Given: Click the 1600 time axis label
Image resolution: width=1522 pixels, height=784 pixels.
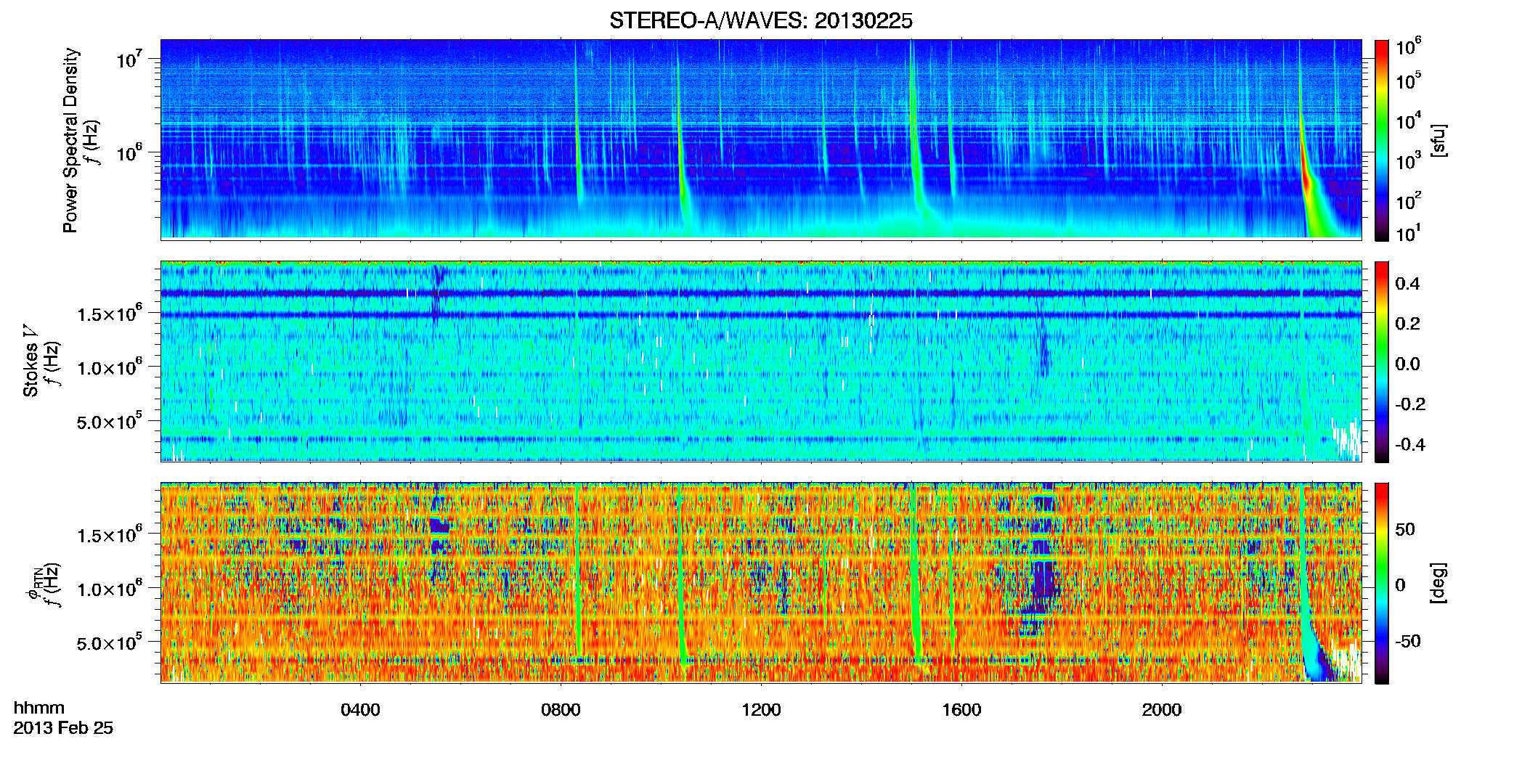Looking at the screenshot, I should tap(961, 710).
